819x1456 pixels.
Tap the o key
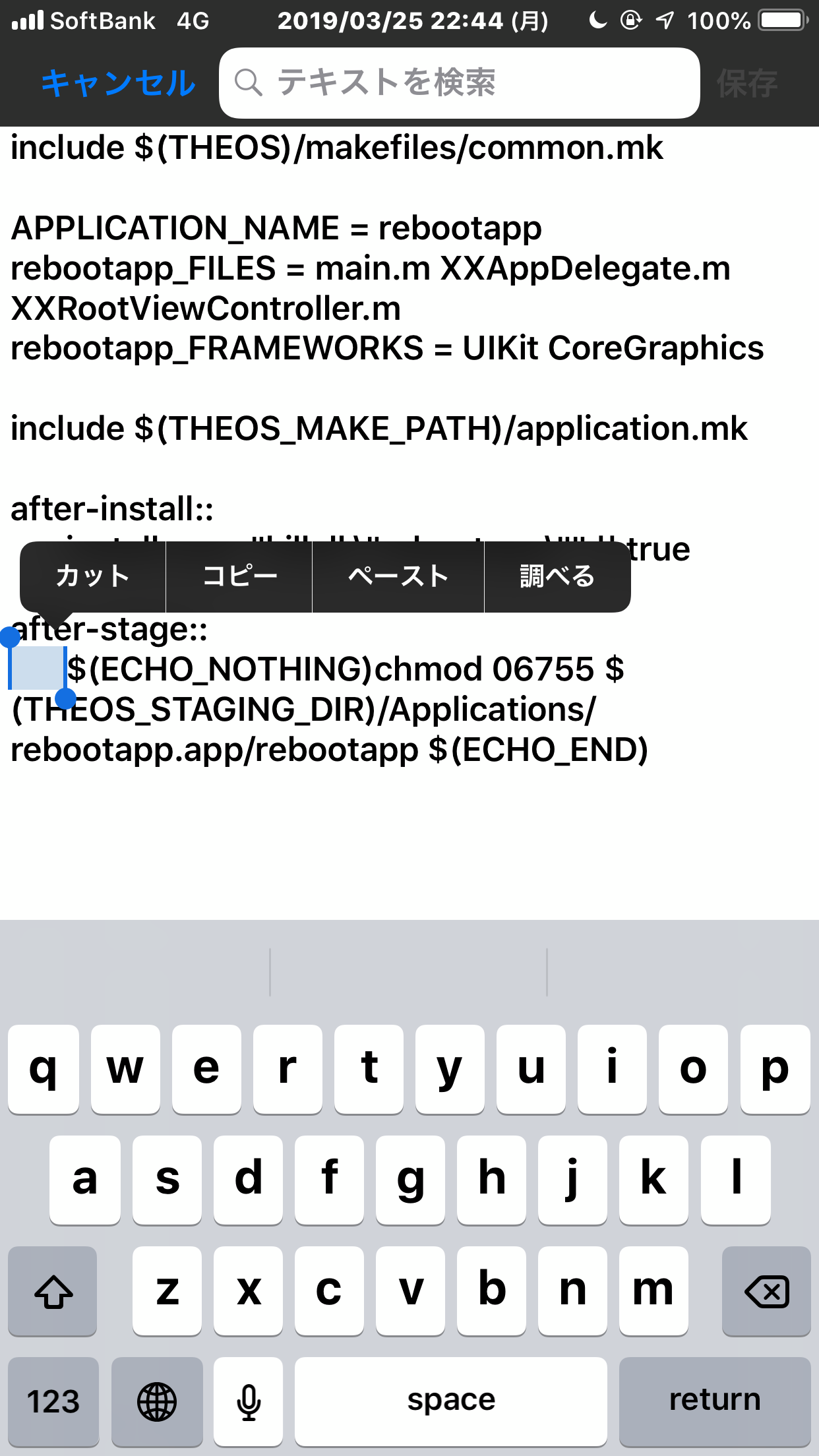pos(693,1070)
